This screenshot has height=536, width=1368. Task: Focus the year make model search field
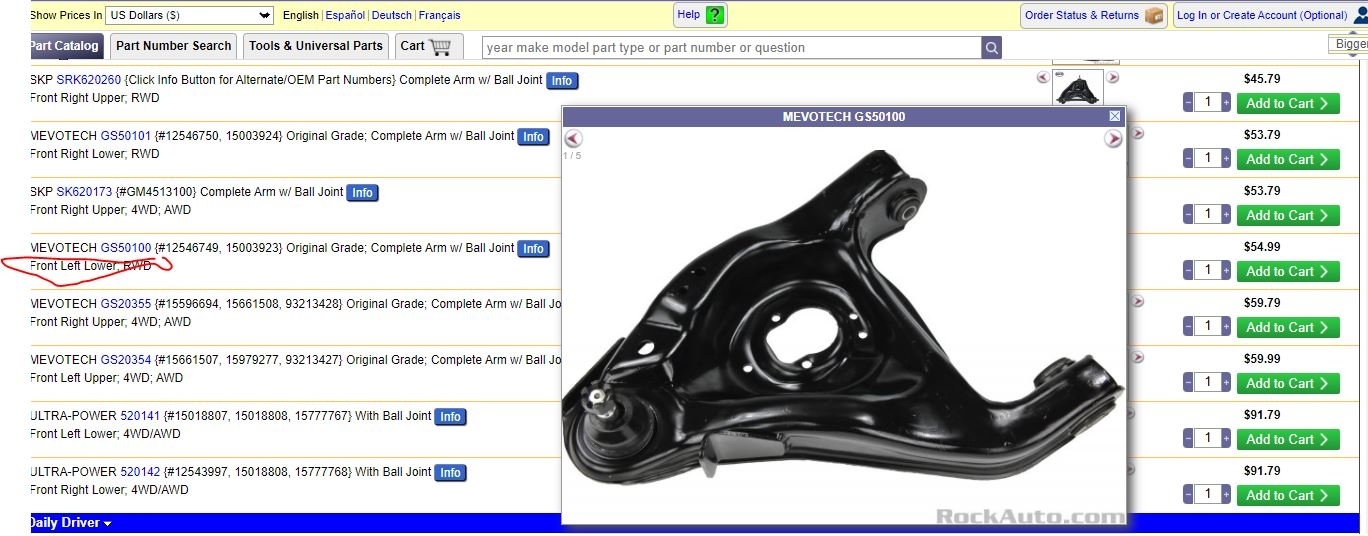[731, 47]
